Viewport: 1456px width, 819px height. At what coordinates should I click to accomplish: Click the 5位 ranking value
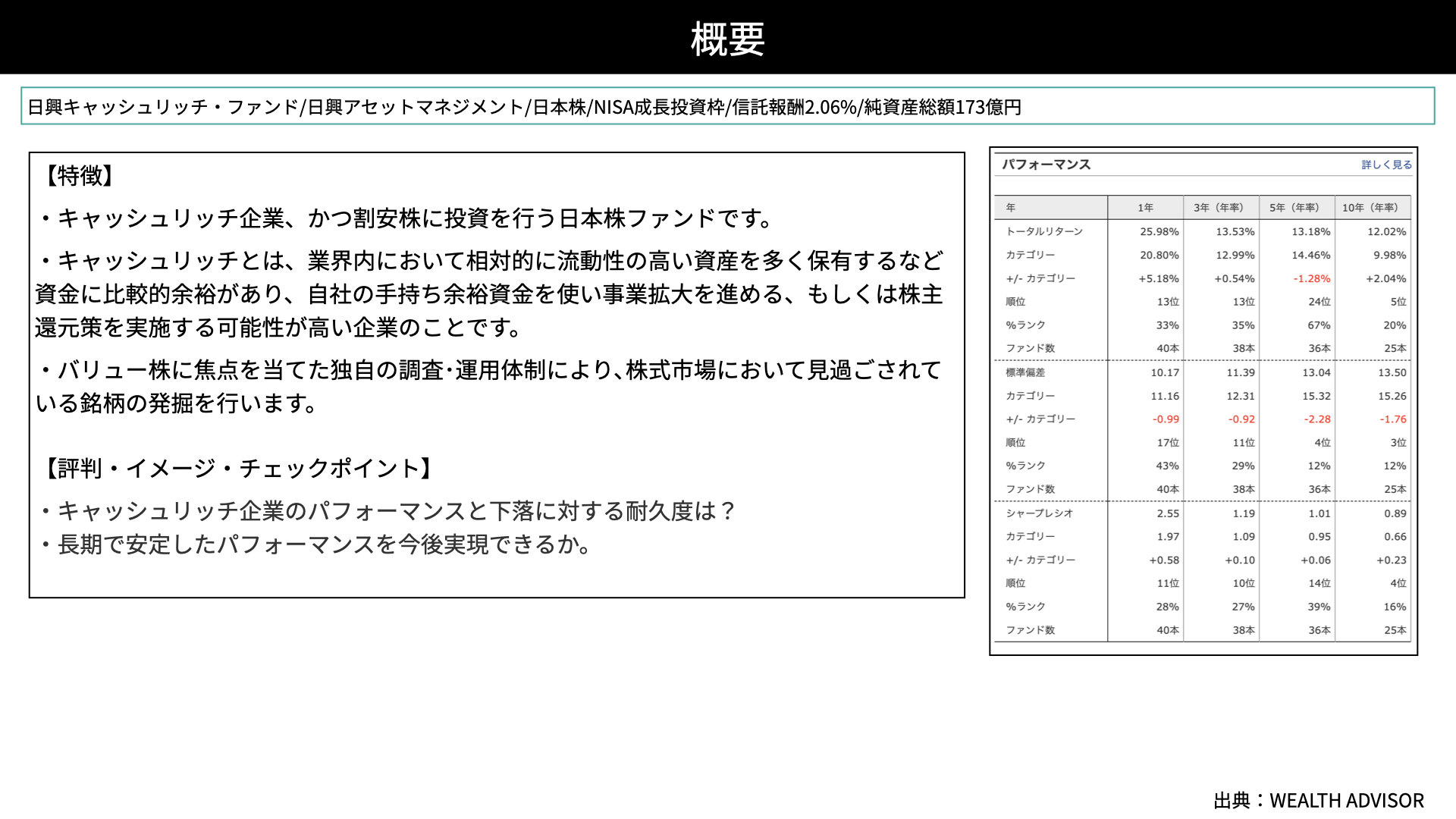[x=1398, y=302]
